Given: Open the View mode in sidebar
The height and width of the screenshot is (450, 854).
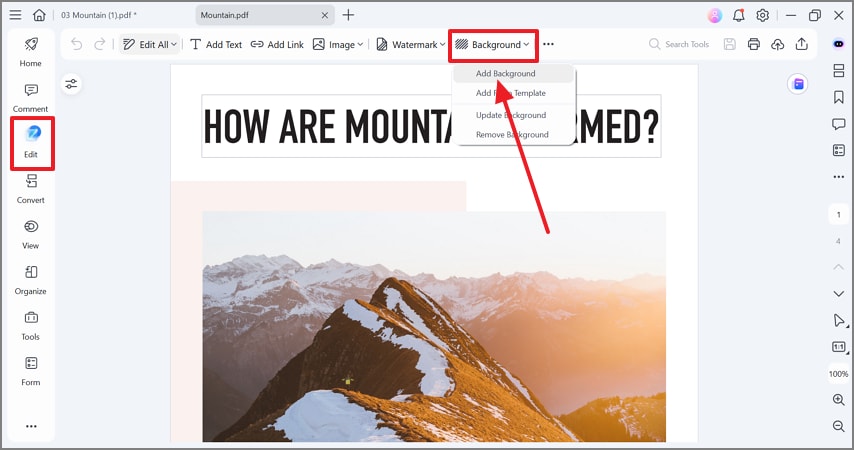Looking at the screenshot, I should coord(30,235).
